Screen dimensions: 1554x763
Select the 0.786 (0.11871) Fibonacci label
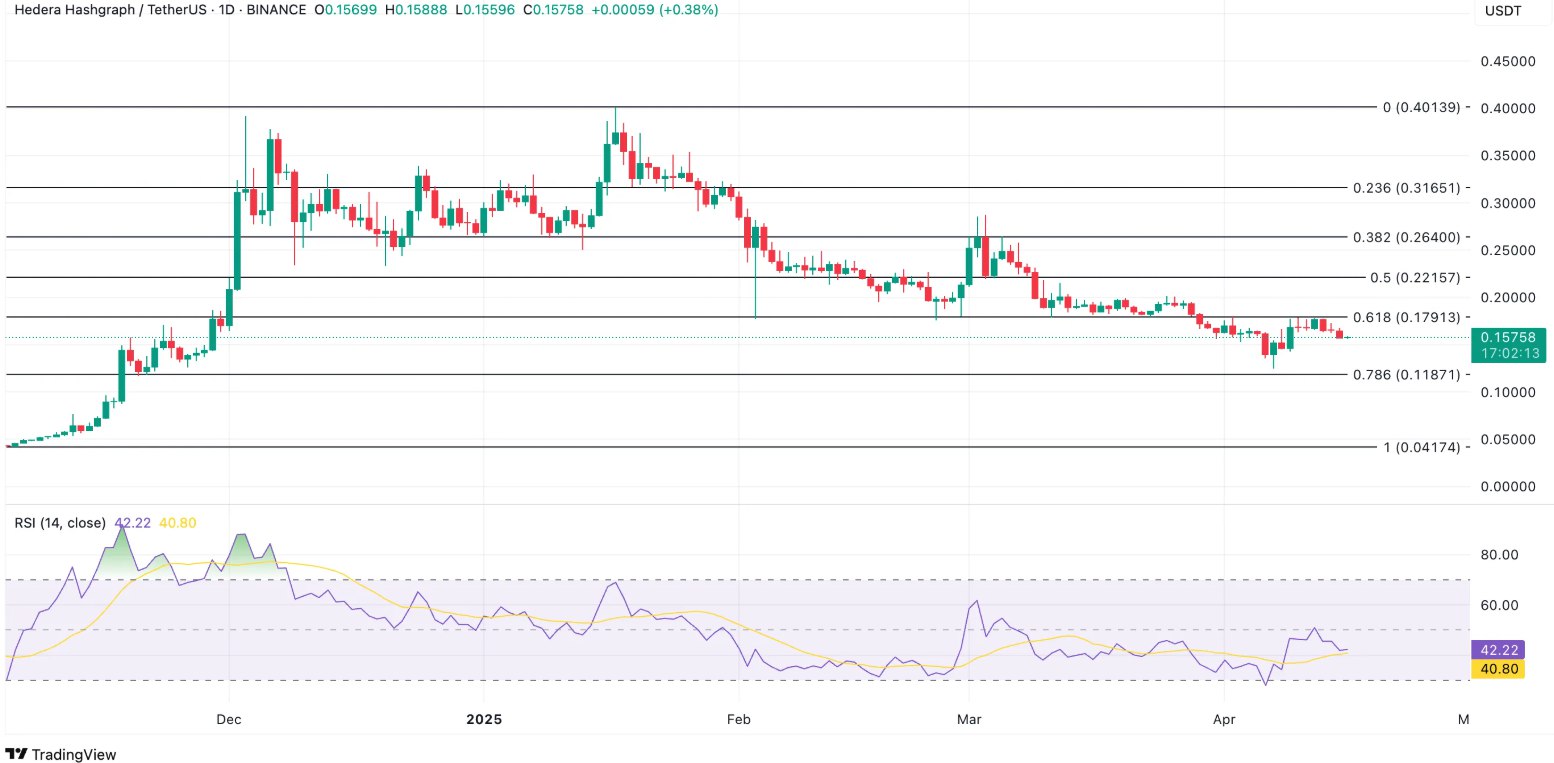click(1406, 375)
